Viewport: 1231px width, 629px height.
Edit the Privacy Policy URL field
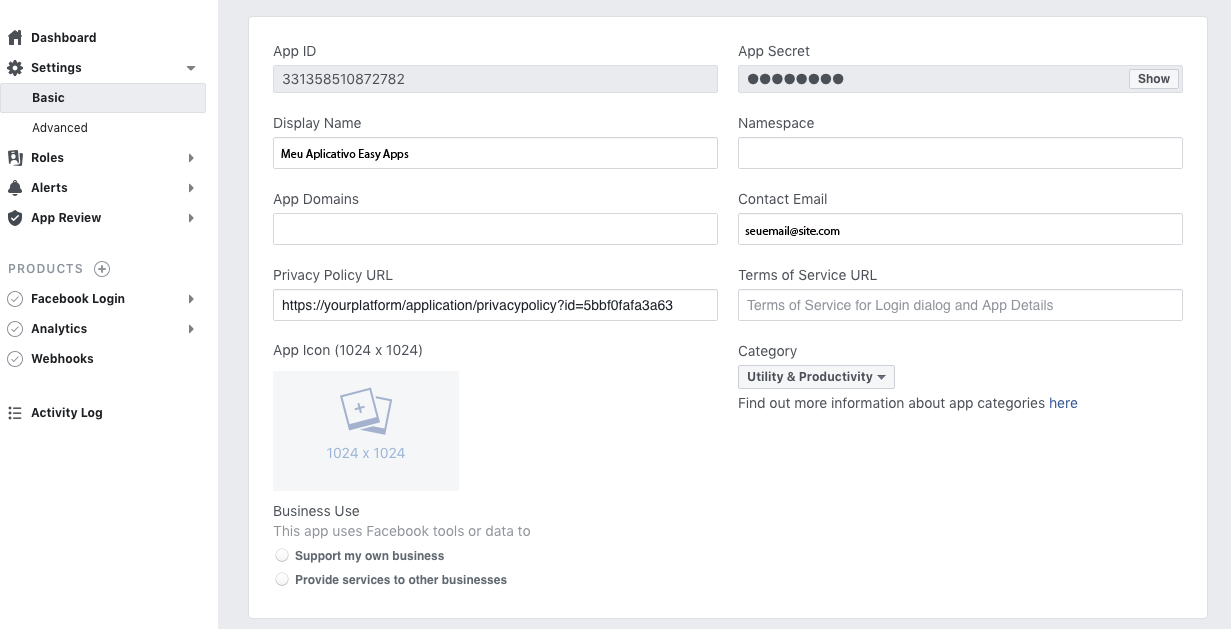pos(495,305)
